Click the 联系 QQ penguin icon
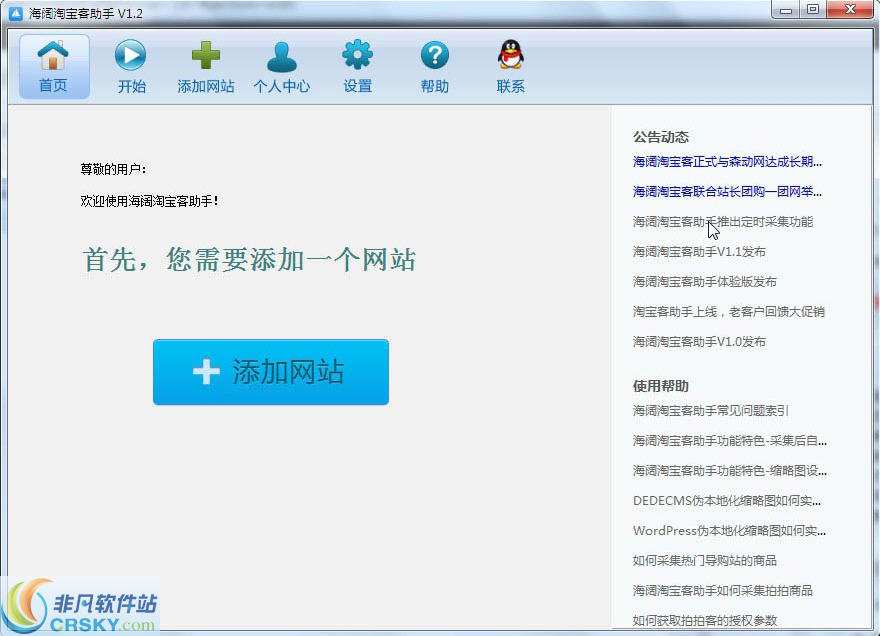The width and height of the screenshot is (880, 636). pos(511,54)
